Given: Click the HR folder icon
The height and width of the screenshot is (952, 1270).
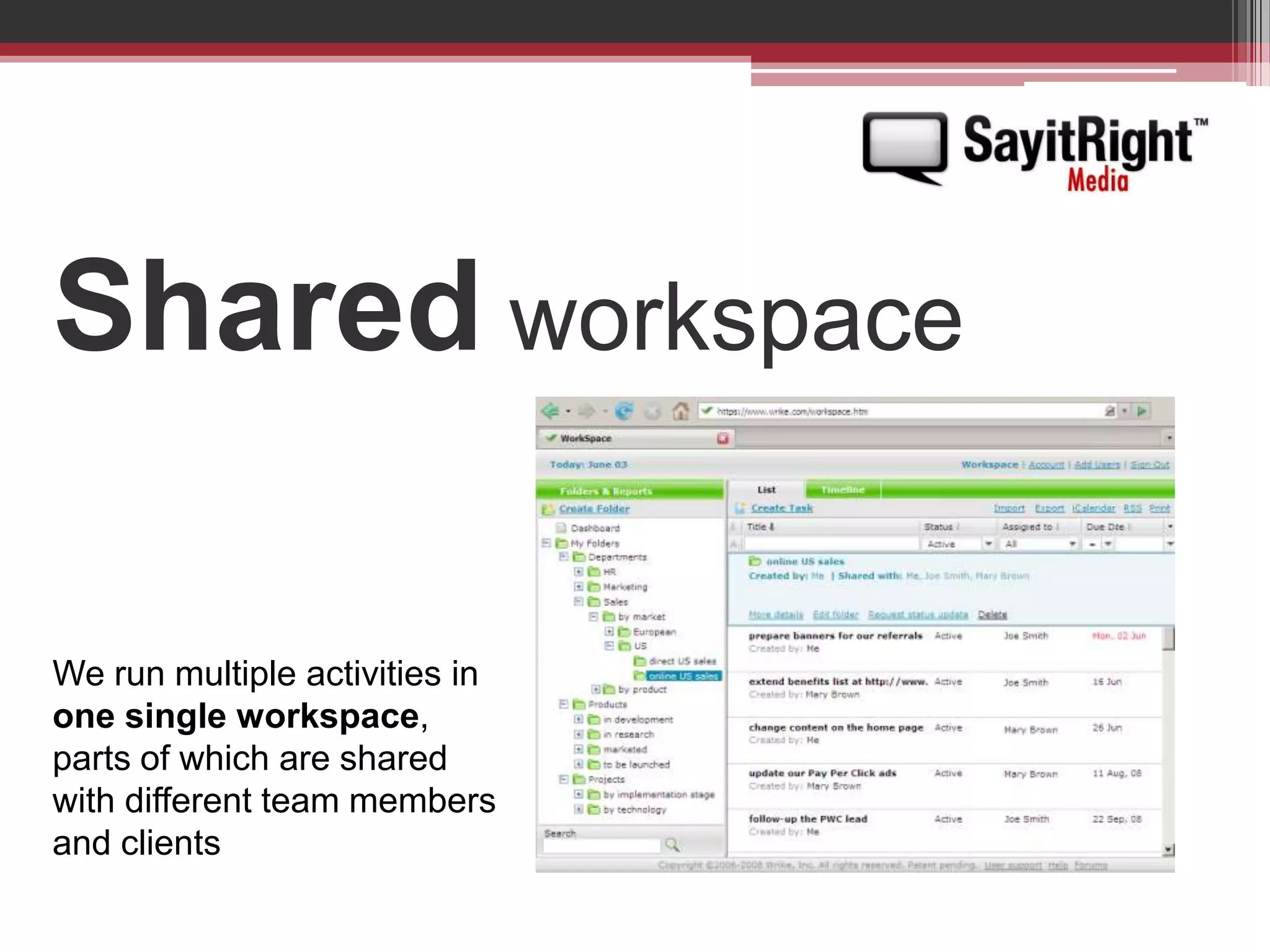Looking at the screenshot, I should tap(594, 571).
